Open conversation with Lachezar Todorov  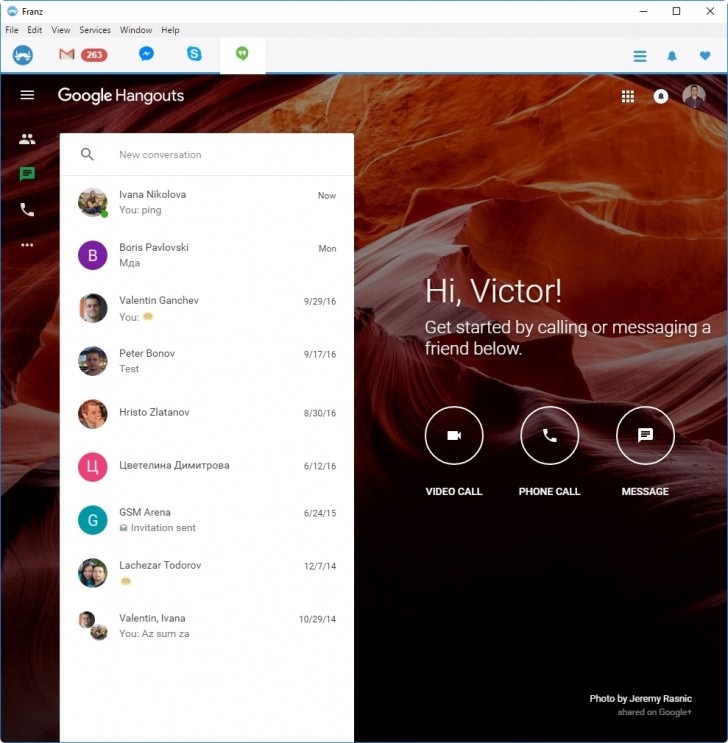pos(207,573)
